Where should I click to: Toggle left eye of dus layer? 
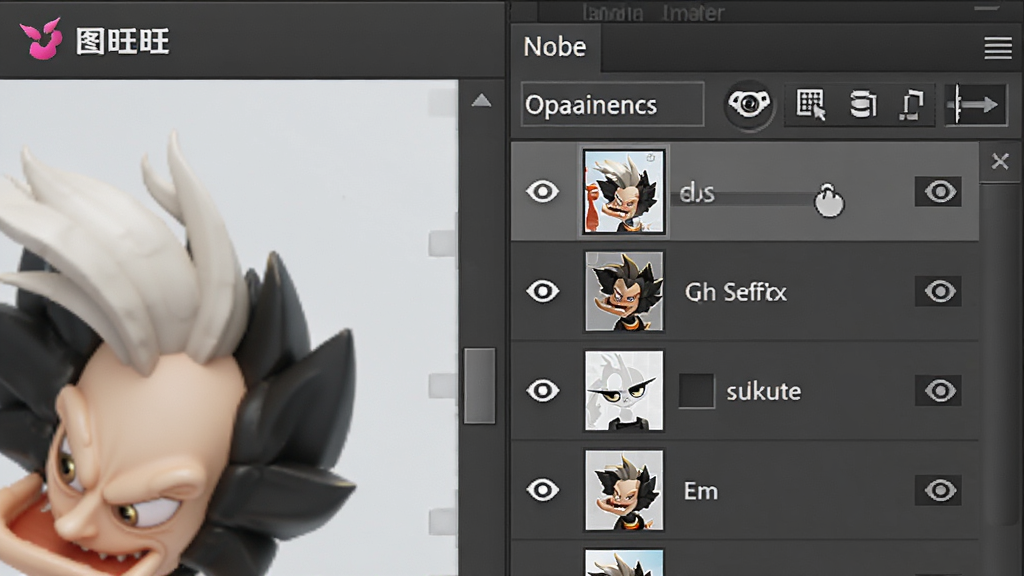click(x=543, y=191)
